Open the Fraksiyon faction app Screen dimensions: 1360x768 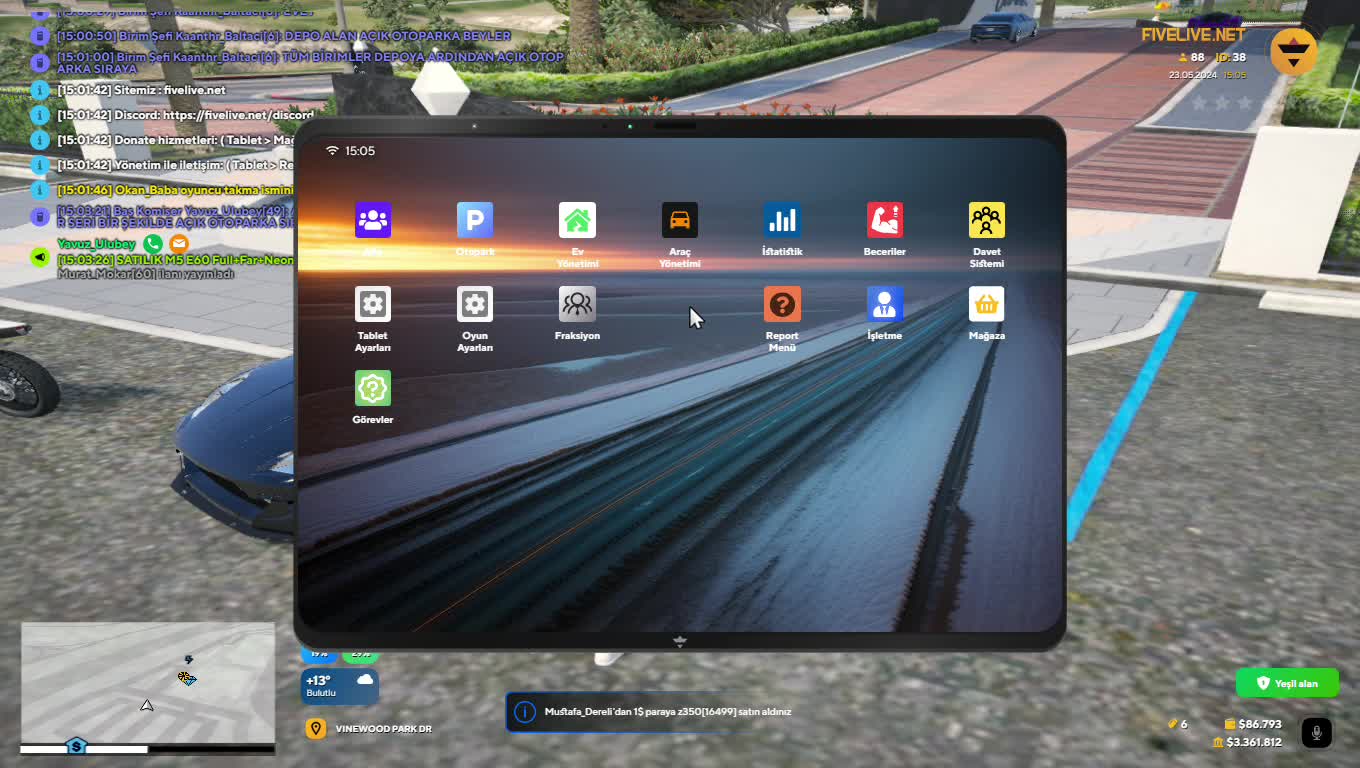(x=577, y=305)
